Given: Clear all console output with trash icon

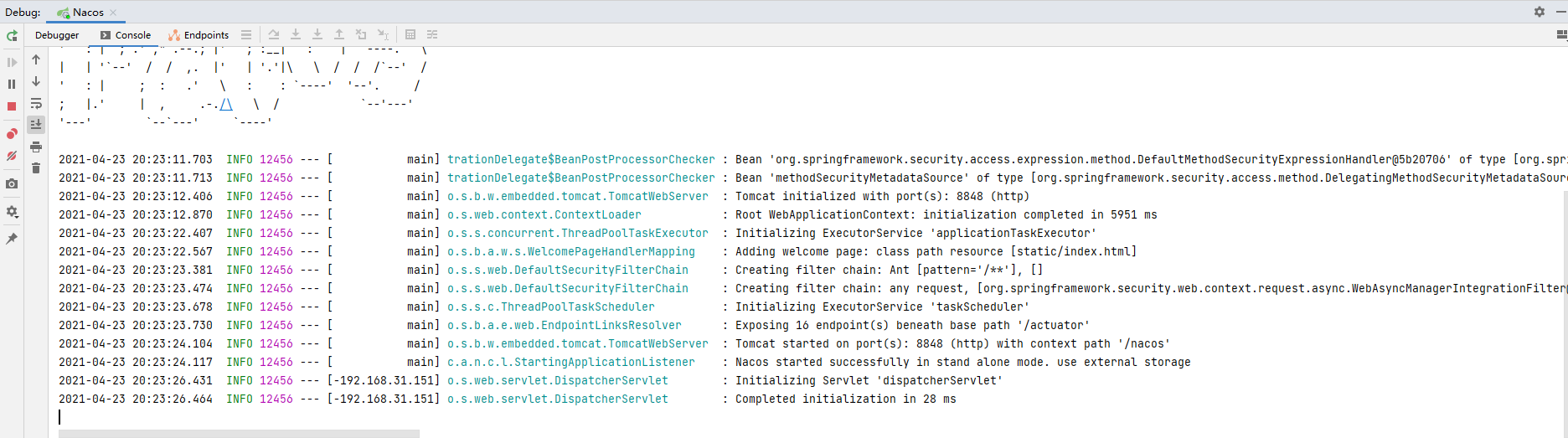Looking at the screenshot, I should [x=36, y=168].
